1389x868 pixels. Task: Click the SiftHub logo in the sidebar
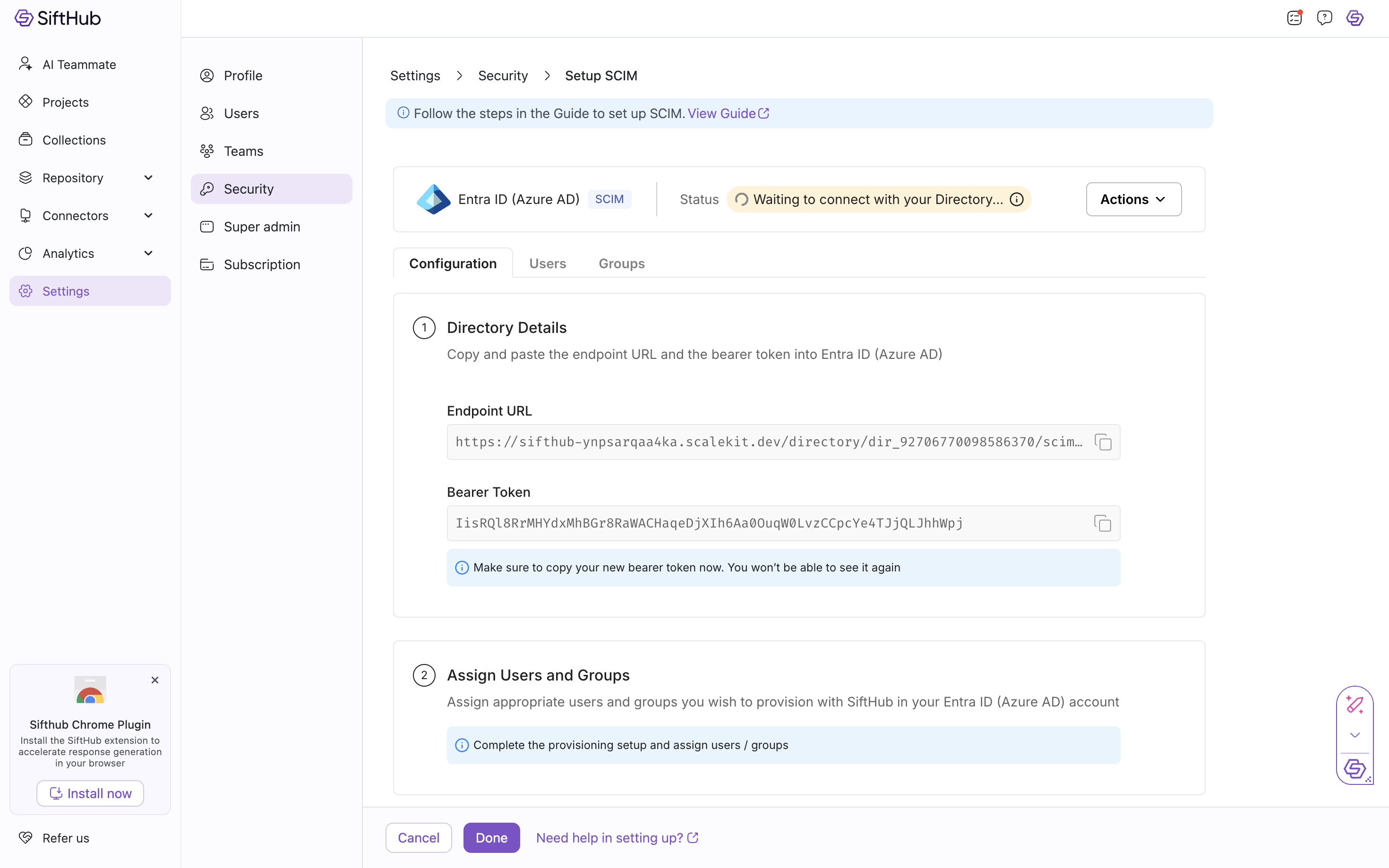coord(58,18)
